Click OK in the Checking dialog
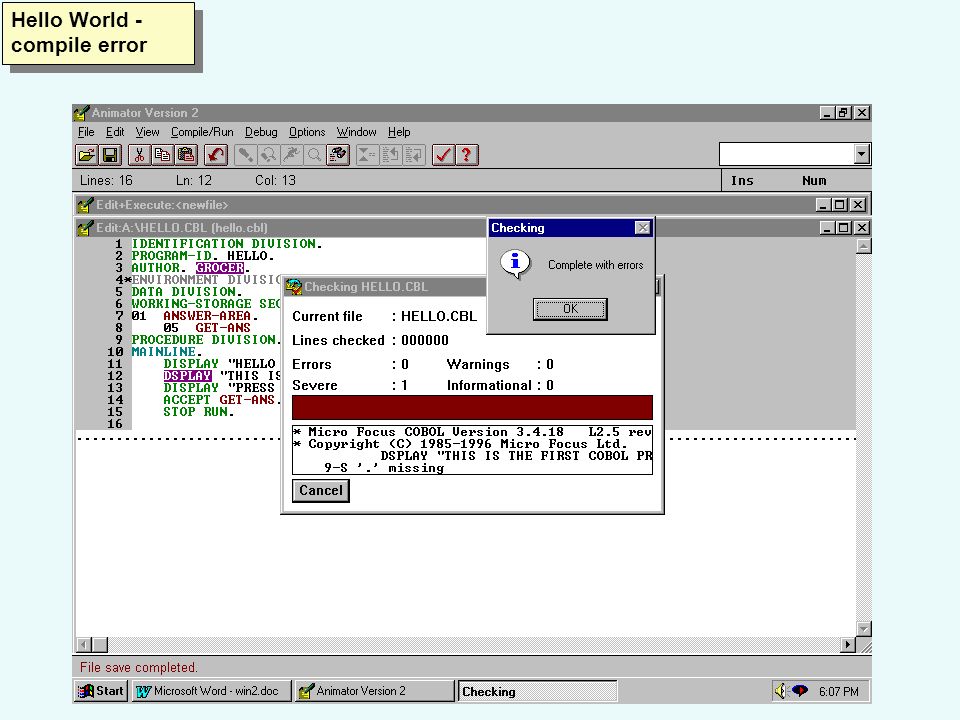 tap(570, 309)
